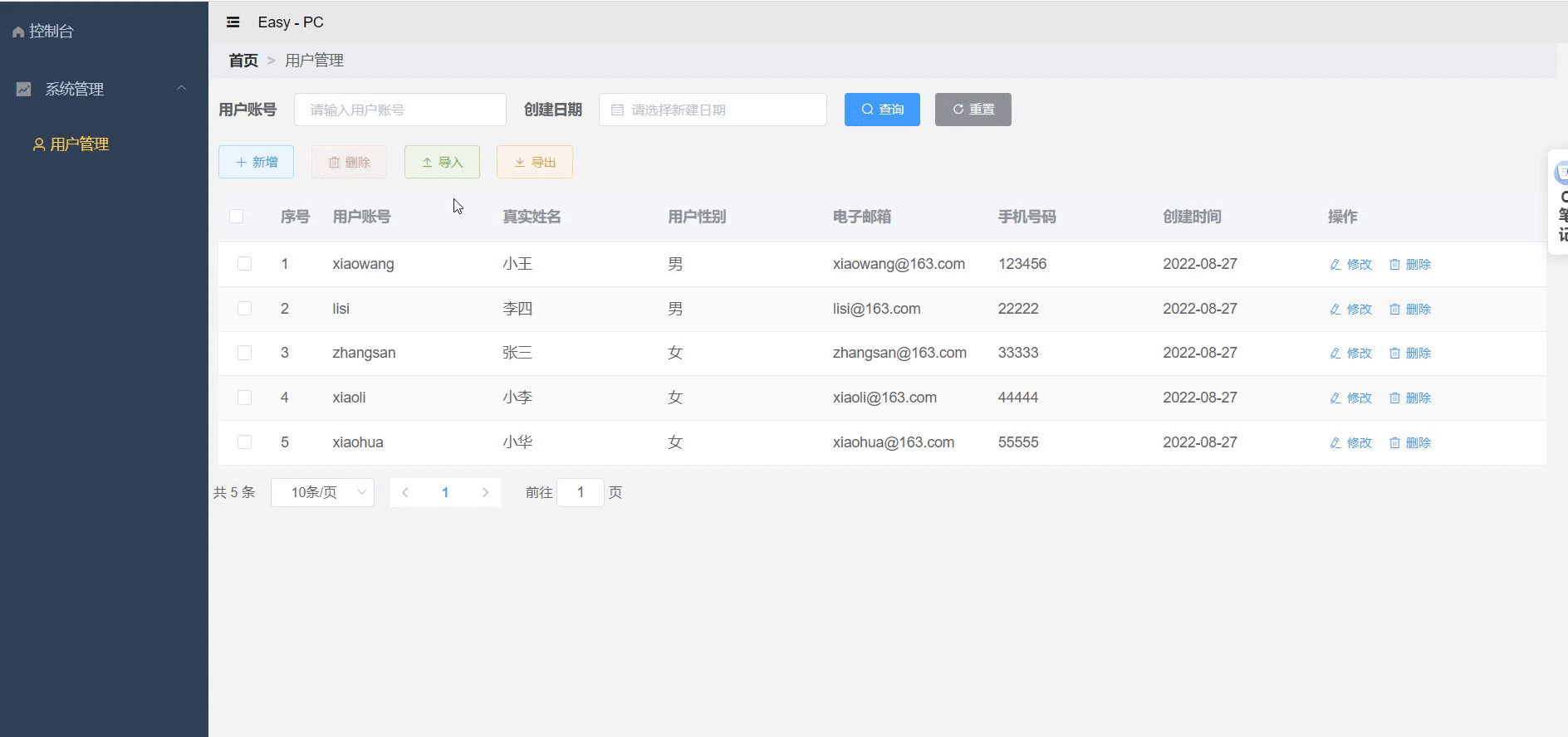
Task: Focus the 前往 page jump input
Action: click(581, 492)
